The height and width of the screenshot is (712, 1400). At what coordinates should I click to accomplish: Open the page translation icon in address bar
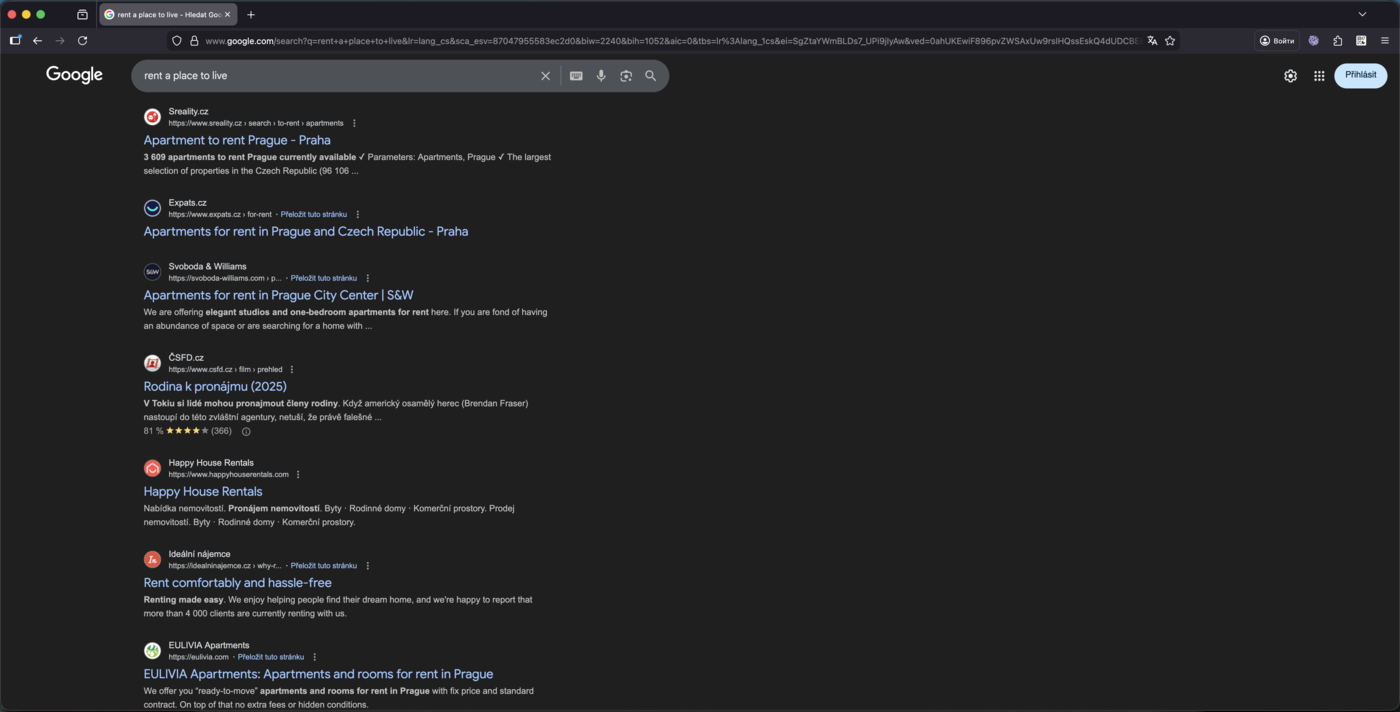pyautogui.click(x=1151, y=41)
